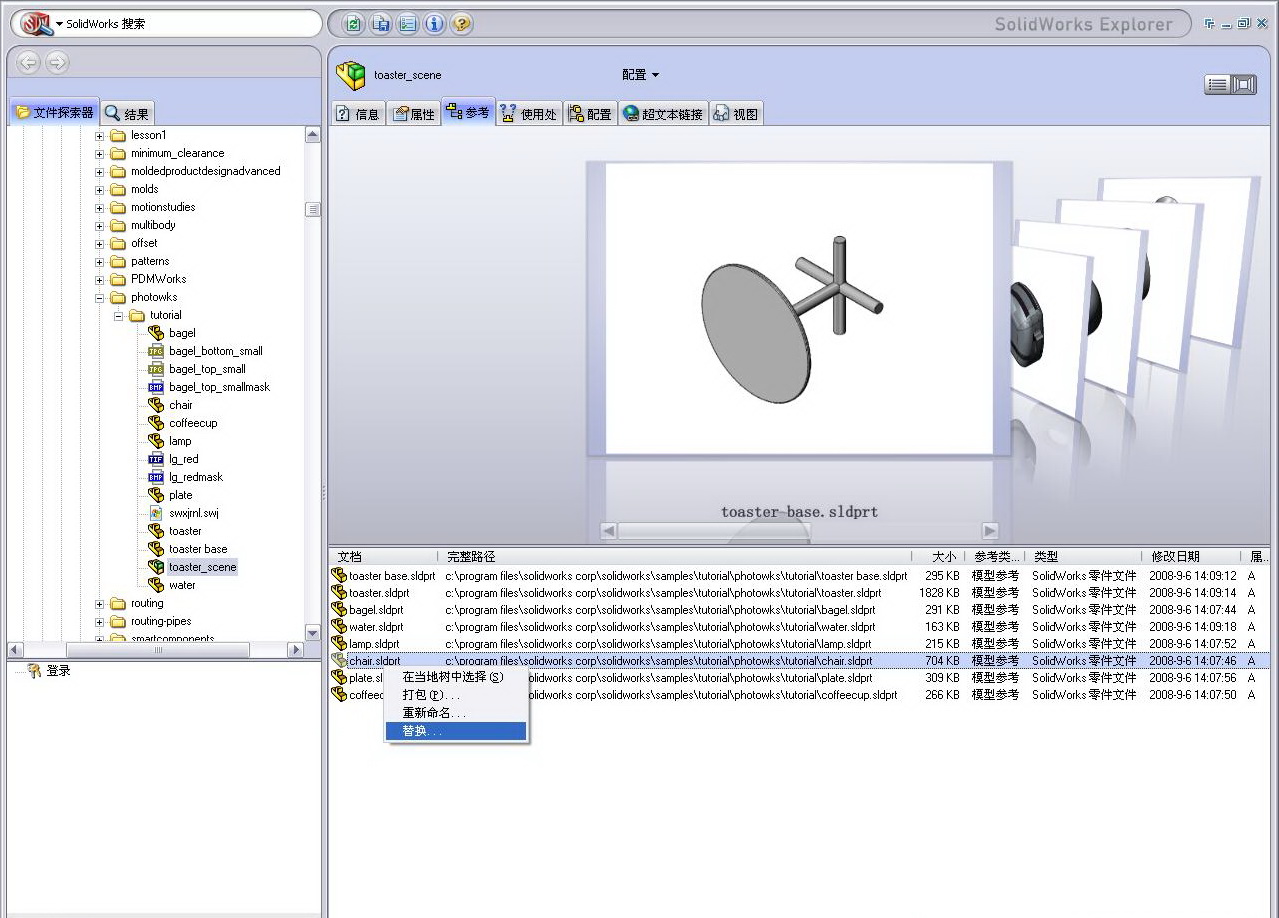Click the 登录 login item
Screen dimensions: 1279x918
click(58, 671)
